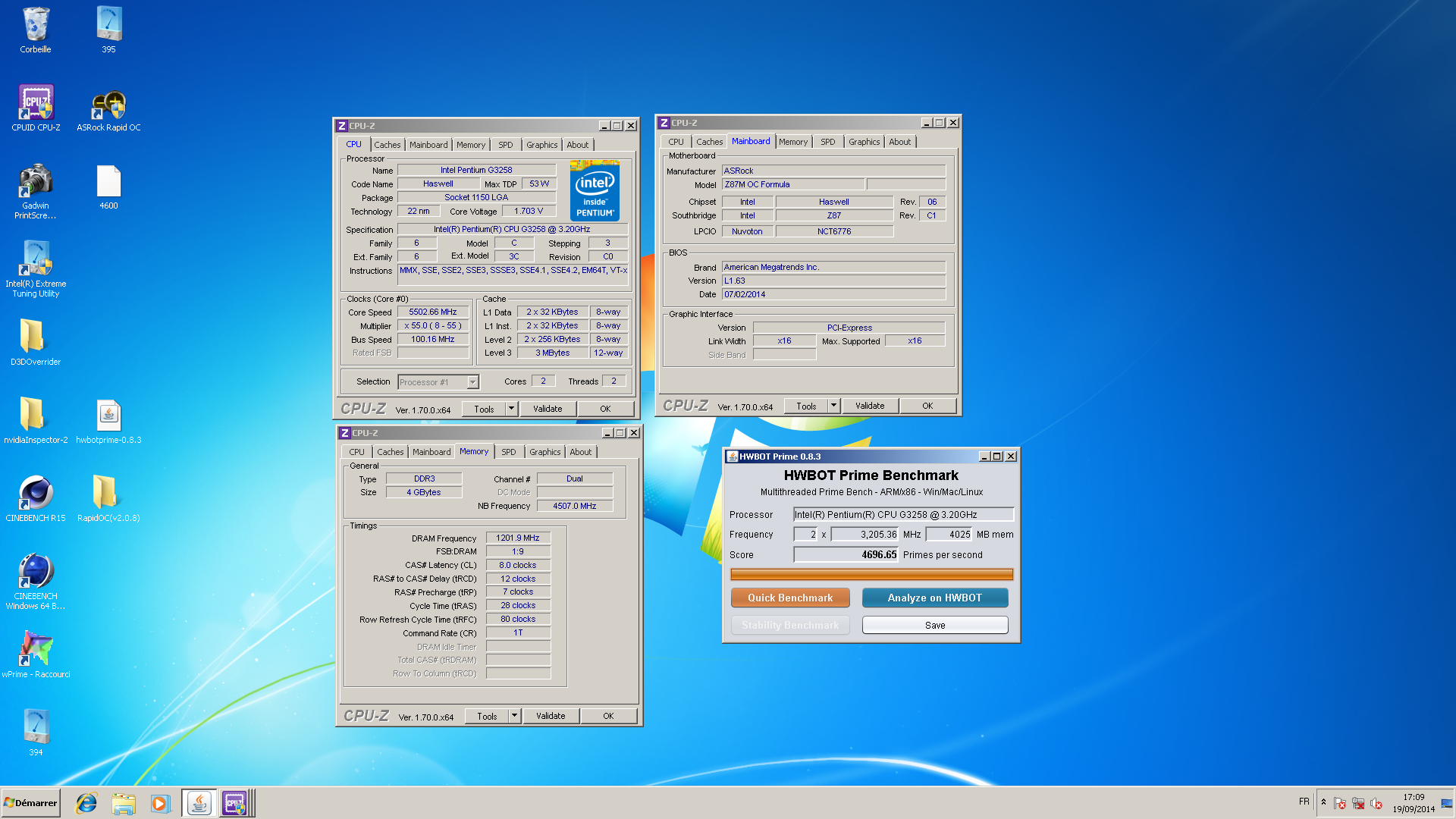Image resolution: width=1456 pixels, height=819 pixels.
Task: Click the HWBOT Processor name field
Action: [x=903, y=514]
